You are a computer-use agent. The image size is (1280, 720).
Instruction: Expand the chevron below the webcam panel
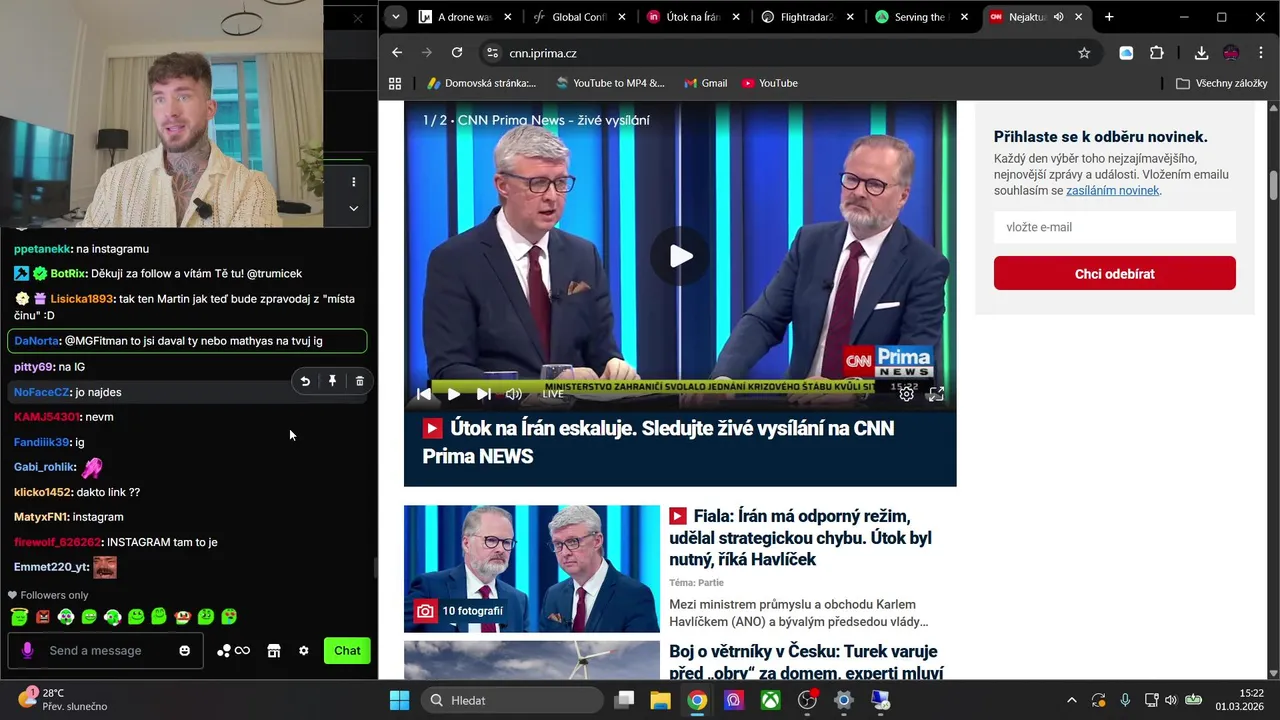(x=353, y=208)
